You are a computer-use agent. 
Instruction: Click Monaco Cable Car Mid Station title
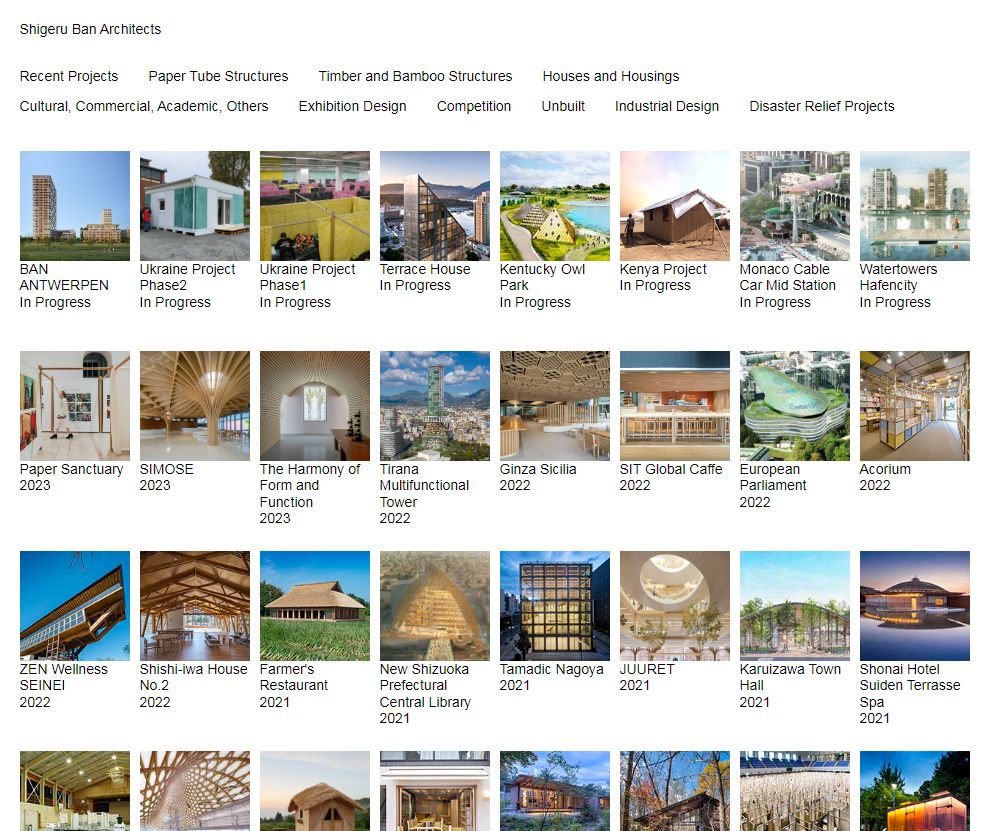[788, 277]
